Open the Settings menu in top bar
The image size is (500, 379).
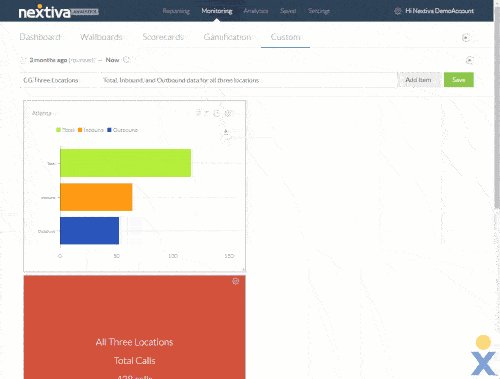(319, 11)
